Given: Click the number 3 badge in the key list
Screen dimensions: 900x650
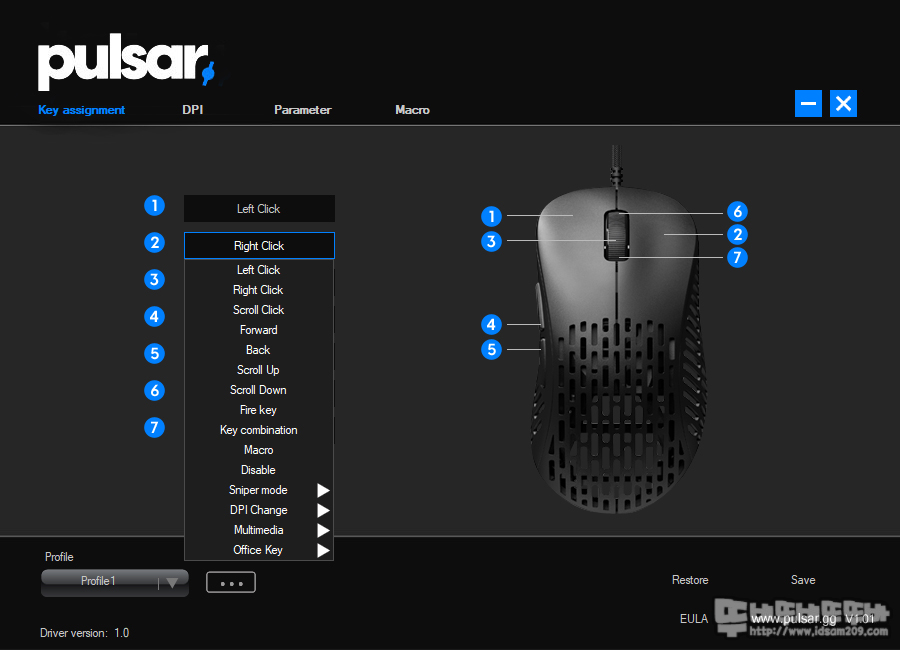Looking at the screenshot, I should point(154,280).
